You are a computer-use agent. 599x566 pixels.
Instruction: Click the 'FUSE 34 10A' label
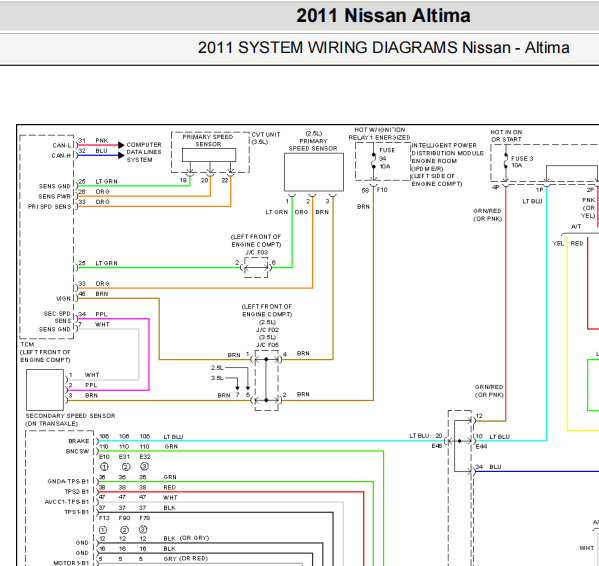point(387,158)
